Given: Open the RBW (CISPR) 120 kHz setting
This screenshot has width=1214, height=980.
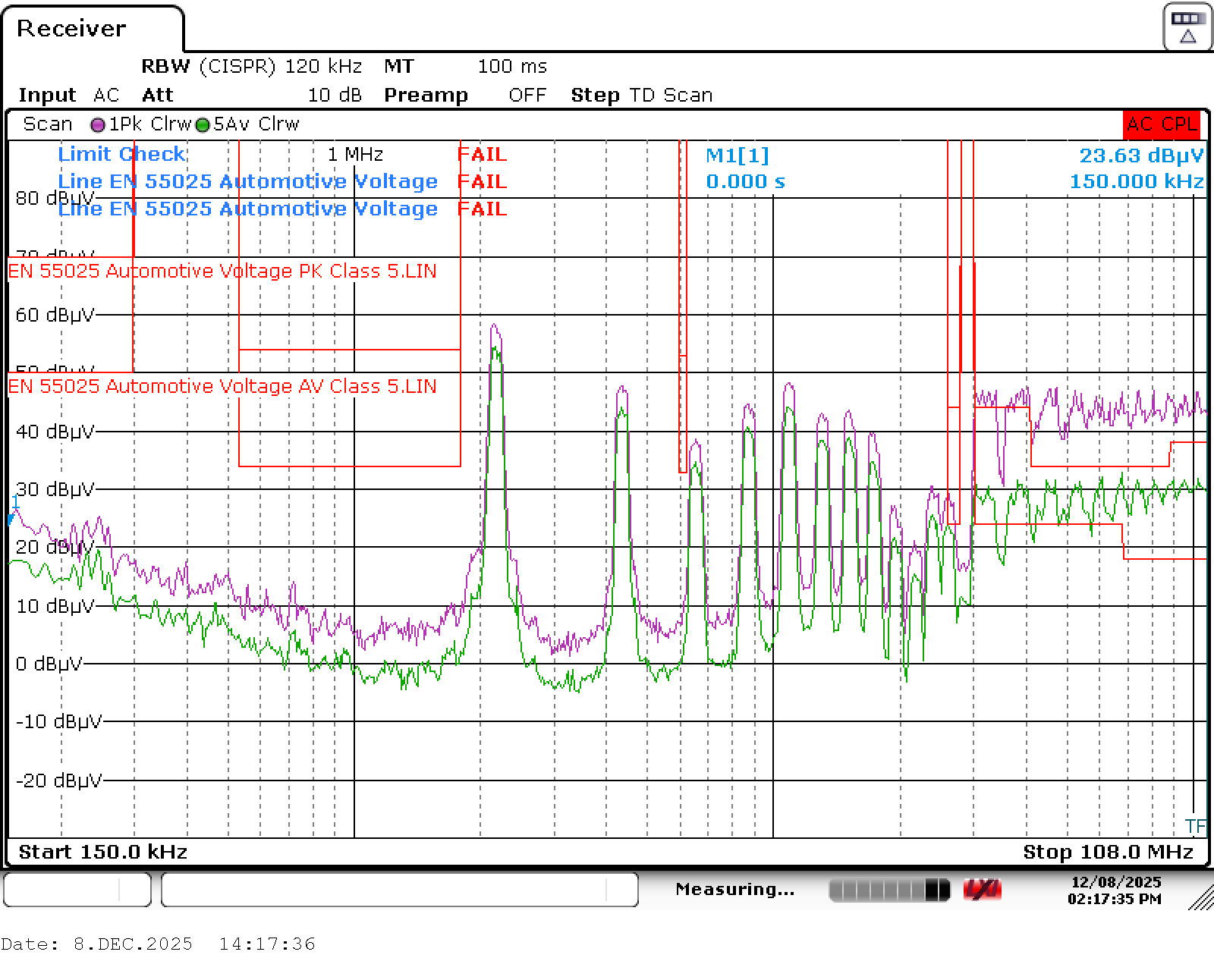Looking at the screenshot, I should point(251,67).
